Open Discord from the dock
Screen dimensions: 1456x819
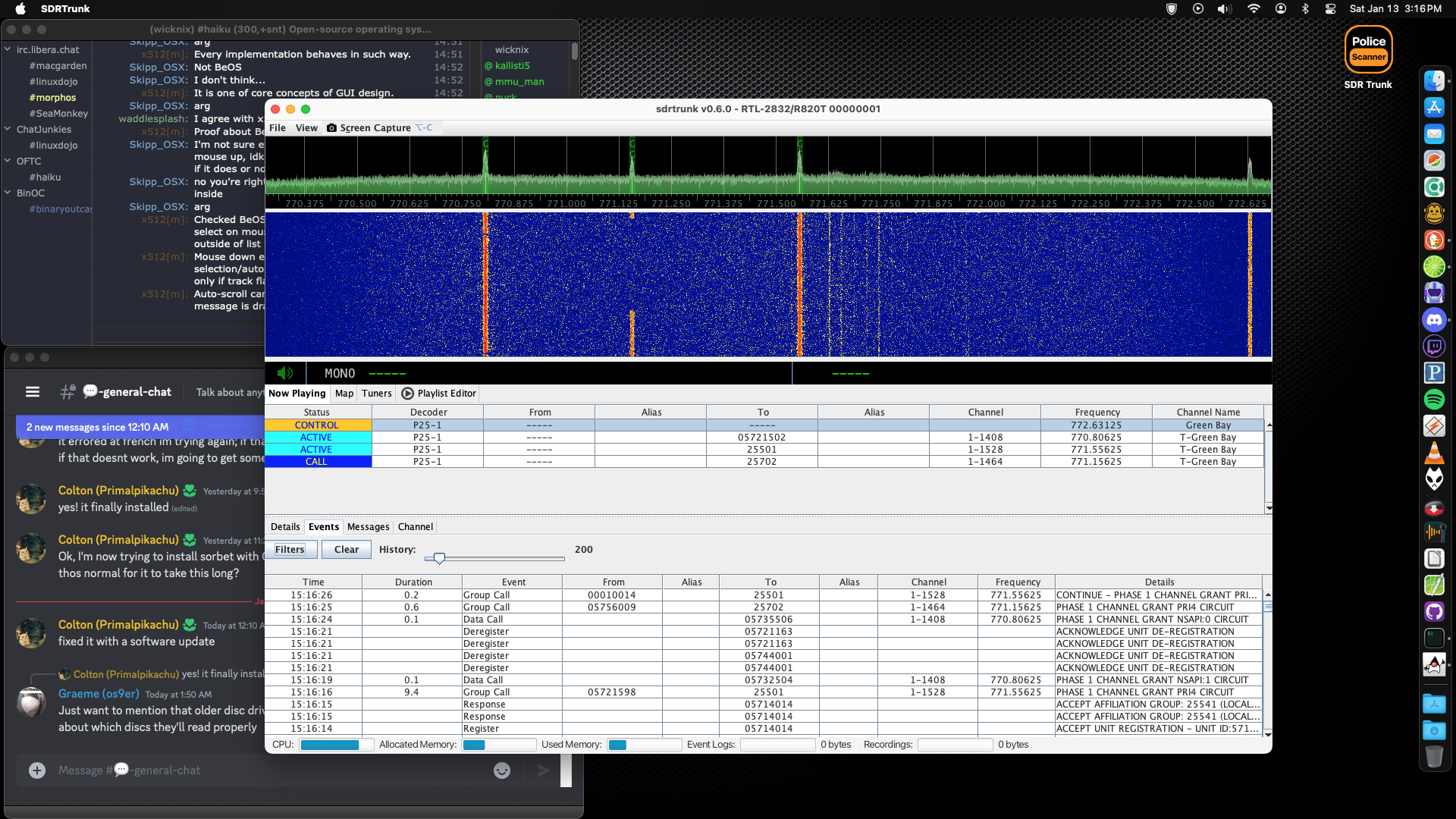coord(1433,320)
